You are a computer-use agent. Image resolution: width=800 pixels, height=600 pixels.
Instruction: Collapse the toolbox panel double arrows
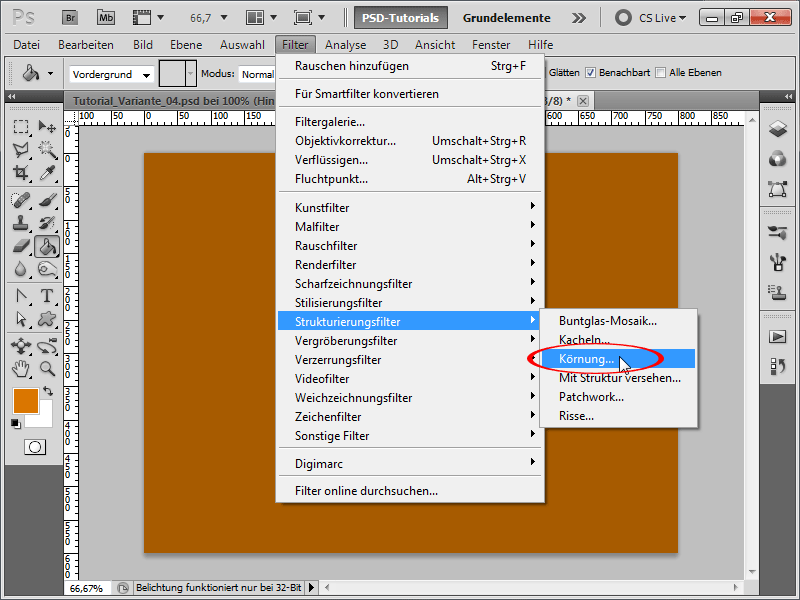pyautogui.click(x=11, y=96)
